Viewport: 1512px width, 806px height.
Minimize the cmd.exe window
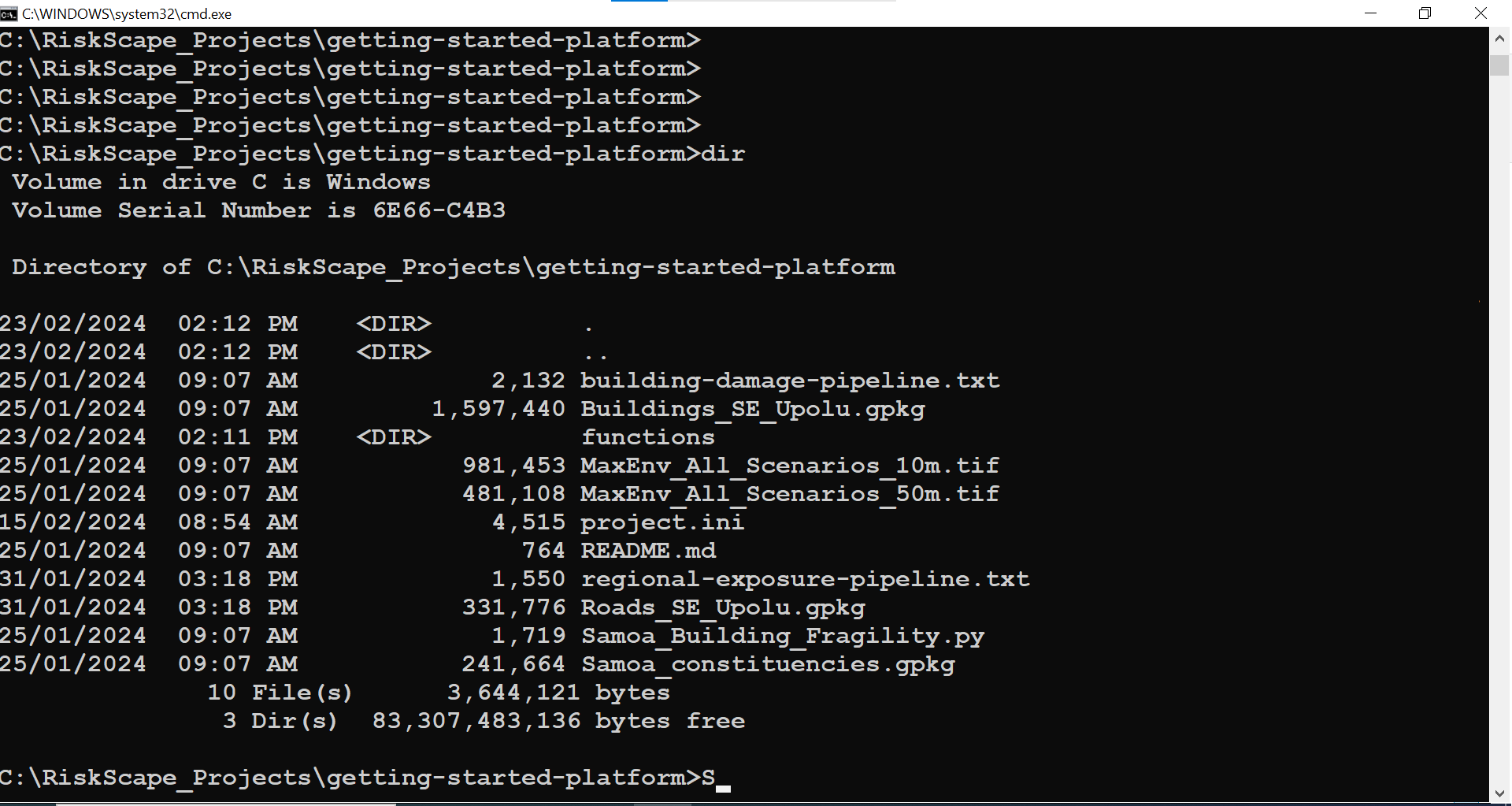1370,13
